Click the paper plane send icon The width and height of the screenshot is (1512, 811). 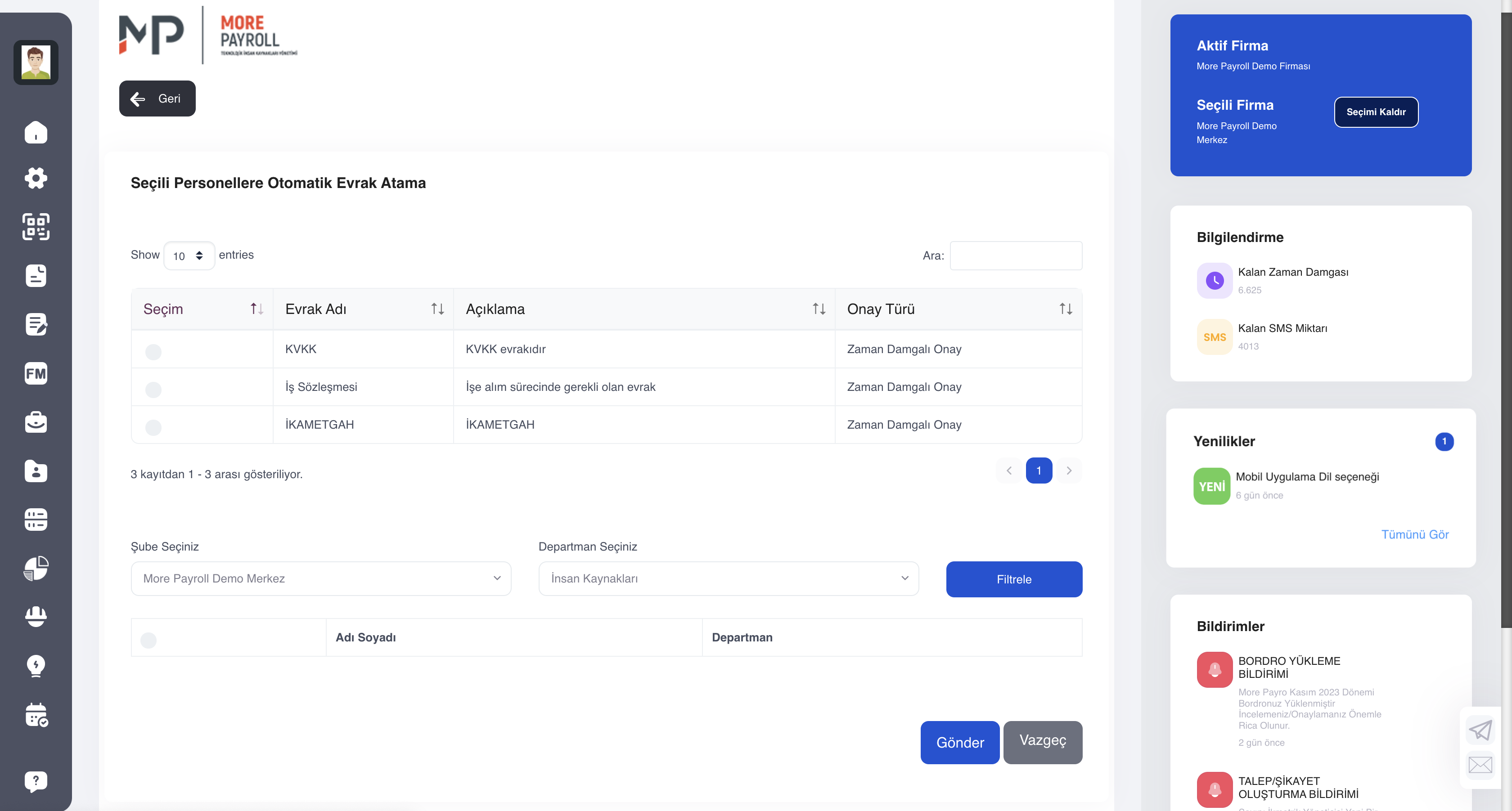[1480, 730]
